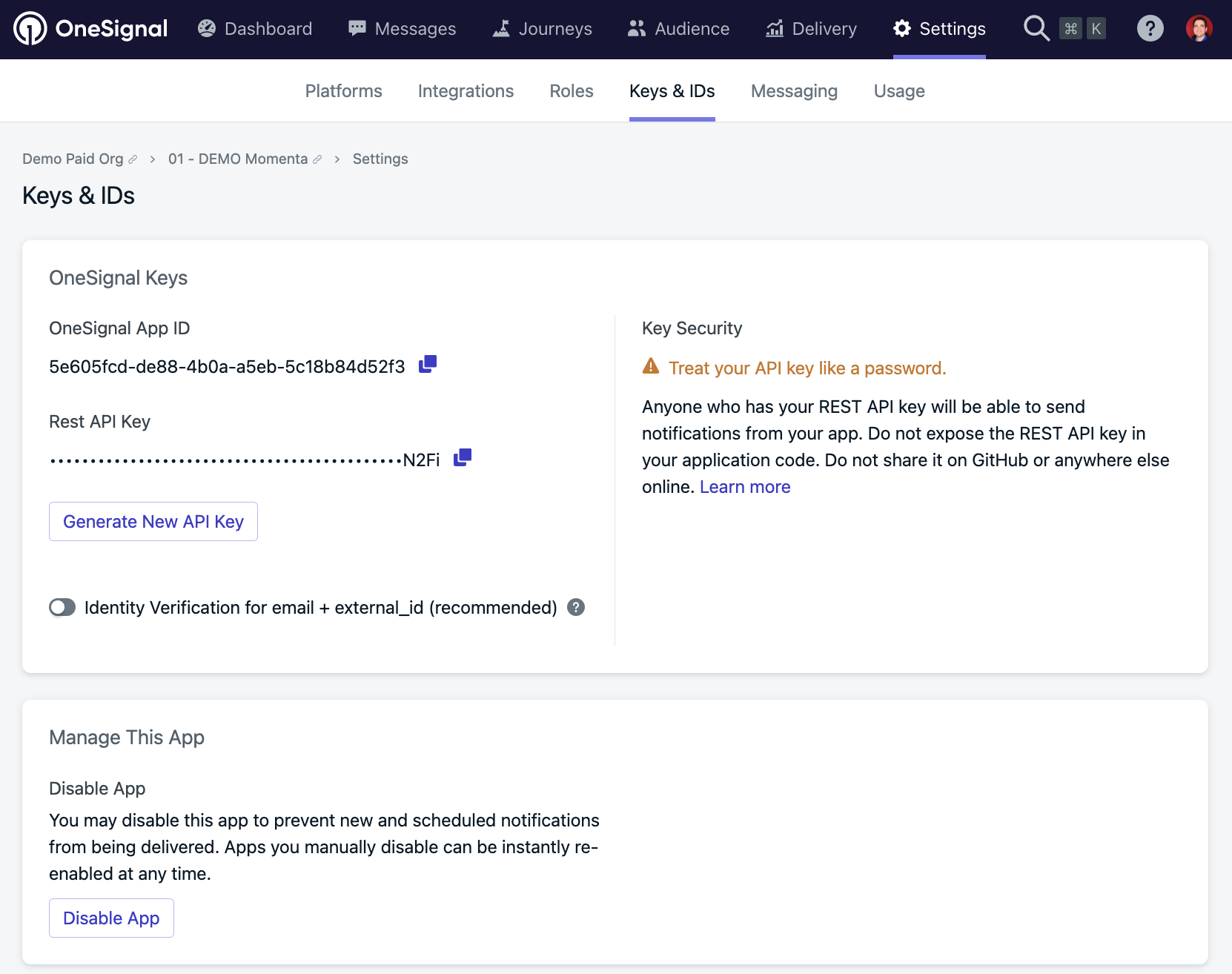Click the 'Identity Verification for email + external_id' label
Image resolution: width=1232 pixels, height=974 pixels.
(320, 608)
